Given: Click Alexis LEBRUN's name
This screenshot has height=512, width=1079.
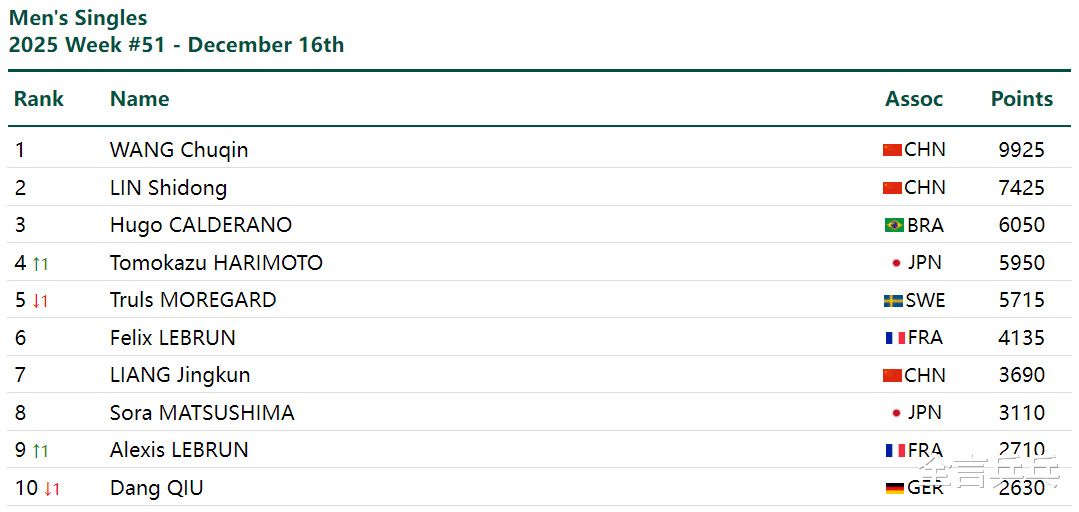Looking at the screenshot, I should pyautogui.click(x=179, y=450).
